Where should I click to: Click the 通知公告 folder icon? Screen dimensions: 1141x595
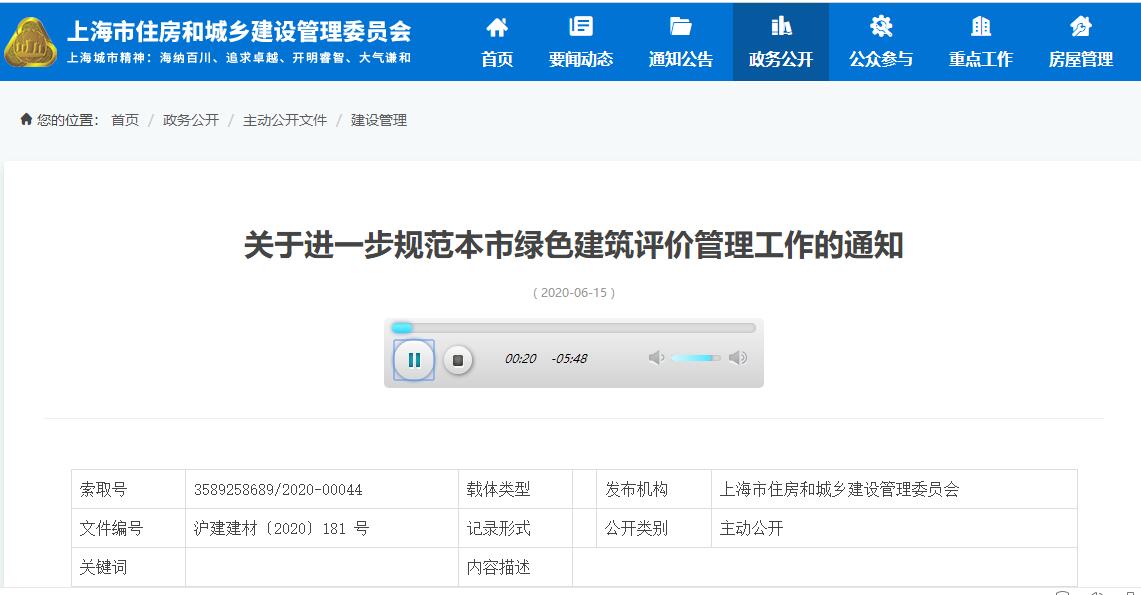click(680, 27)
